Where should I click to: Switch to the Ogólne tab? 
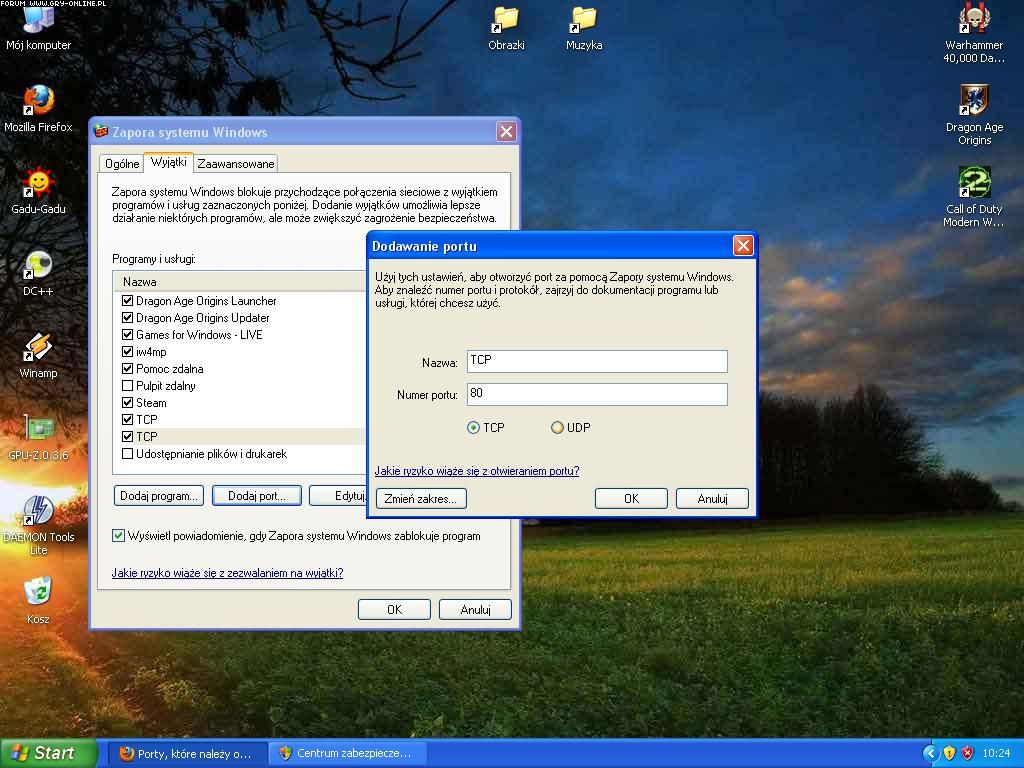(122, 164)
